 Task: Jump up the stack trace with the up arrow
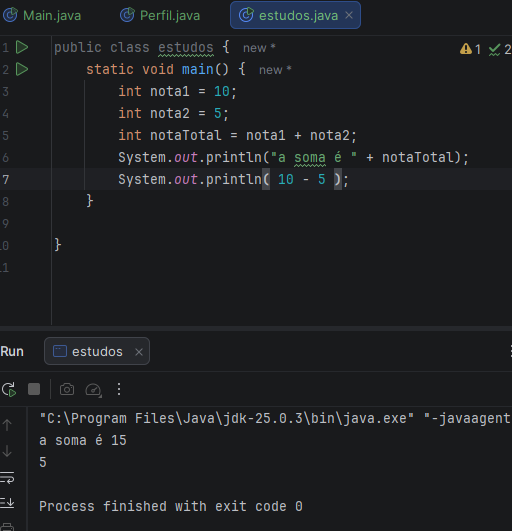[7, 425]
